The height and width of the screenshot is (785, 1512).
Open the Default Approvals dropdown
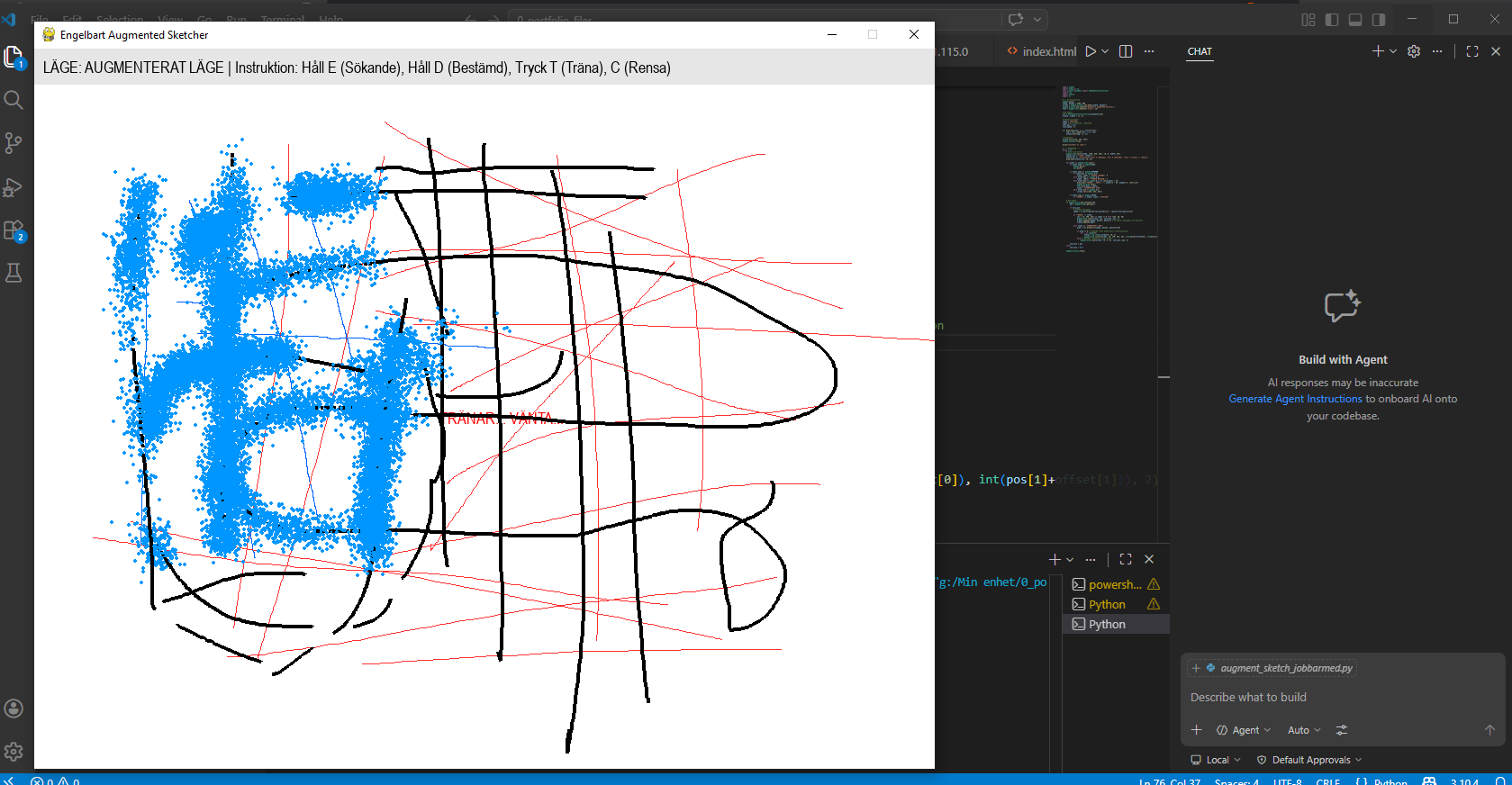point(1309,760)
